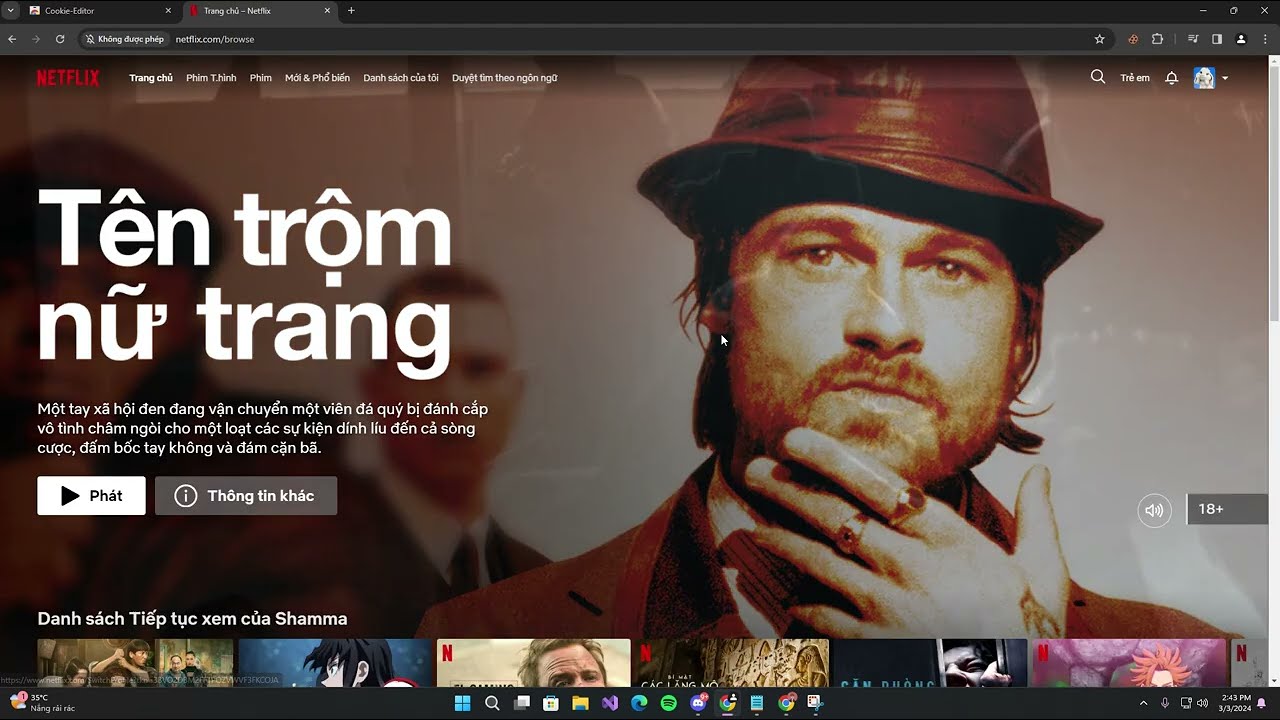Image resolution: width=1280 pixels, height=720 pixels.
Task: Play Tên trộm nữ trang with Phát button
Action: (91, 496)
